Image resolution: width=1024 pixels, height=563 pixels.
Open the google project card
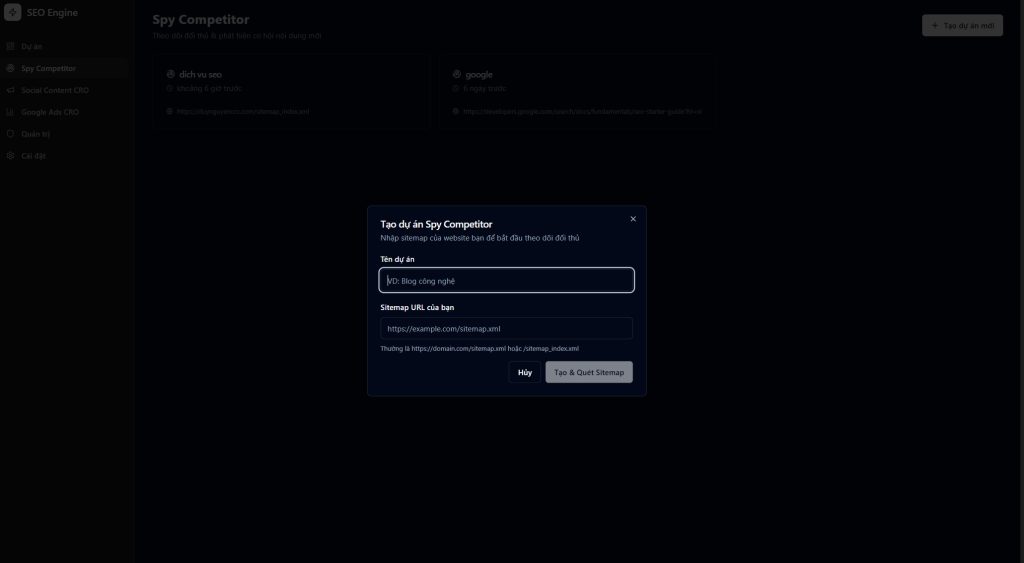[x=577, y=91]
